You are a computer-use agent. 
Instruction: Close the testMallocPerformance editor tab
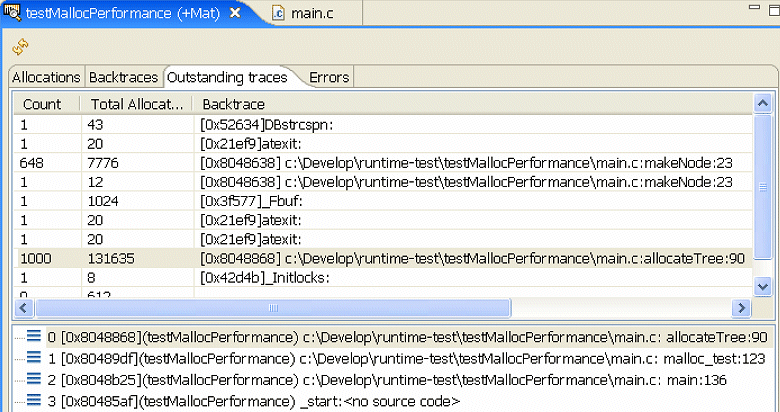coord(234,14)
